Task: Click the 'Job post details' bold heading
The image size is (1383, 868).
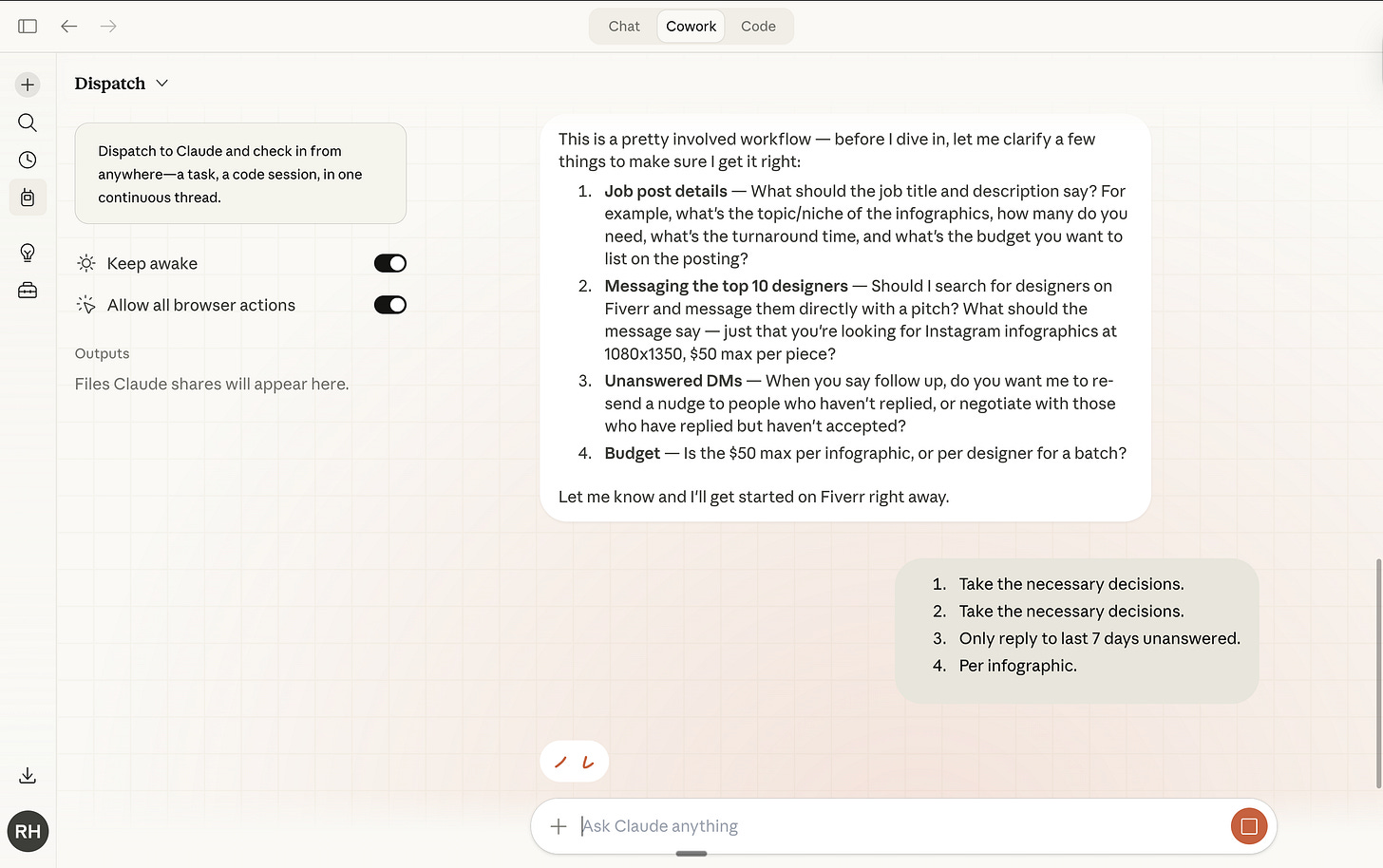Action: 666,191
